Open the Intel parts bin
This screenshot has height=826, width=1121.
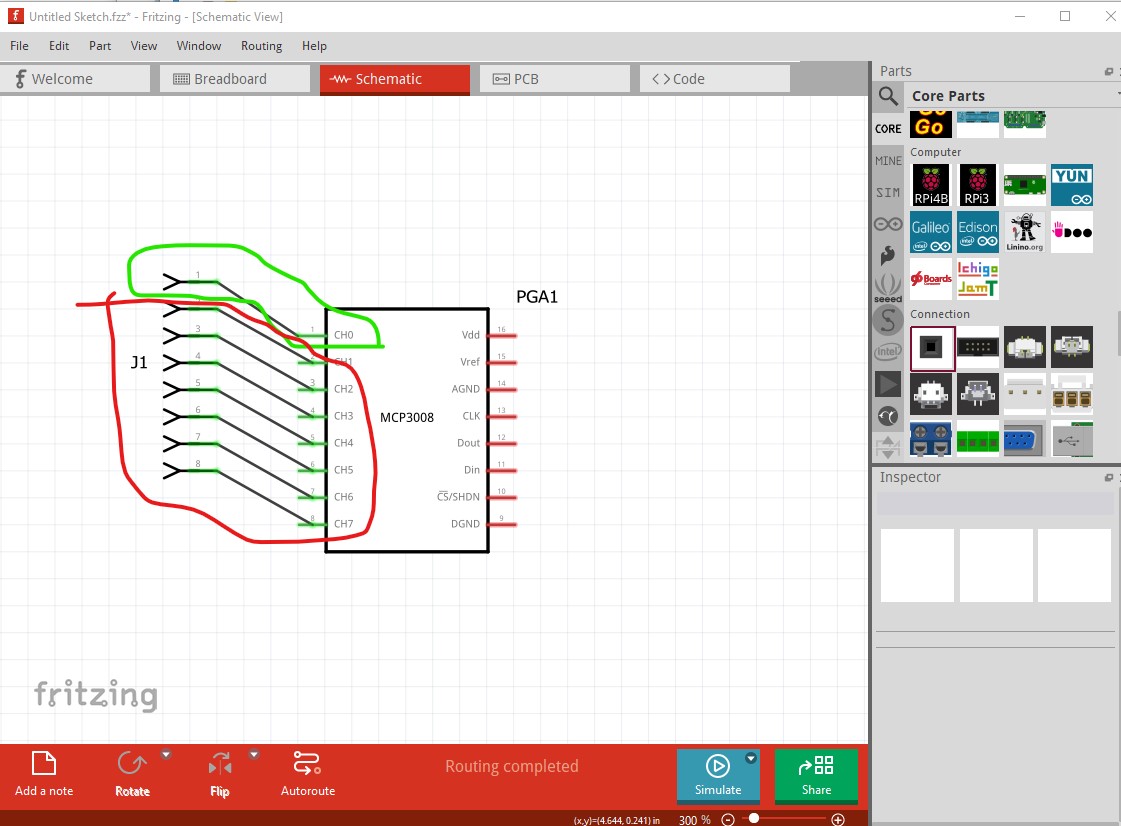tap(888, 351)
